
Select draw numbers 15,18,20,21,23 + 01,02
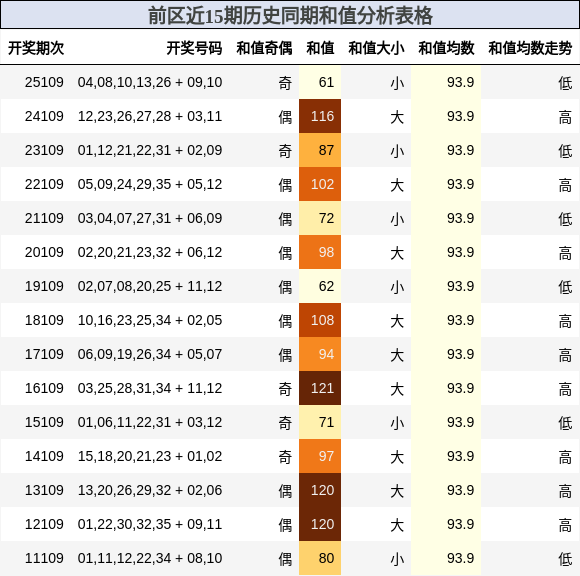point(150,457)
